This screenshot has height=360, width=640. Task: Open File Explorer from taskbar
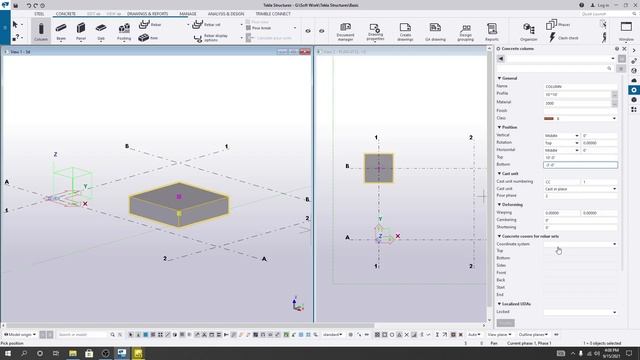[73, 353]
